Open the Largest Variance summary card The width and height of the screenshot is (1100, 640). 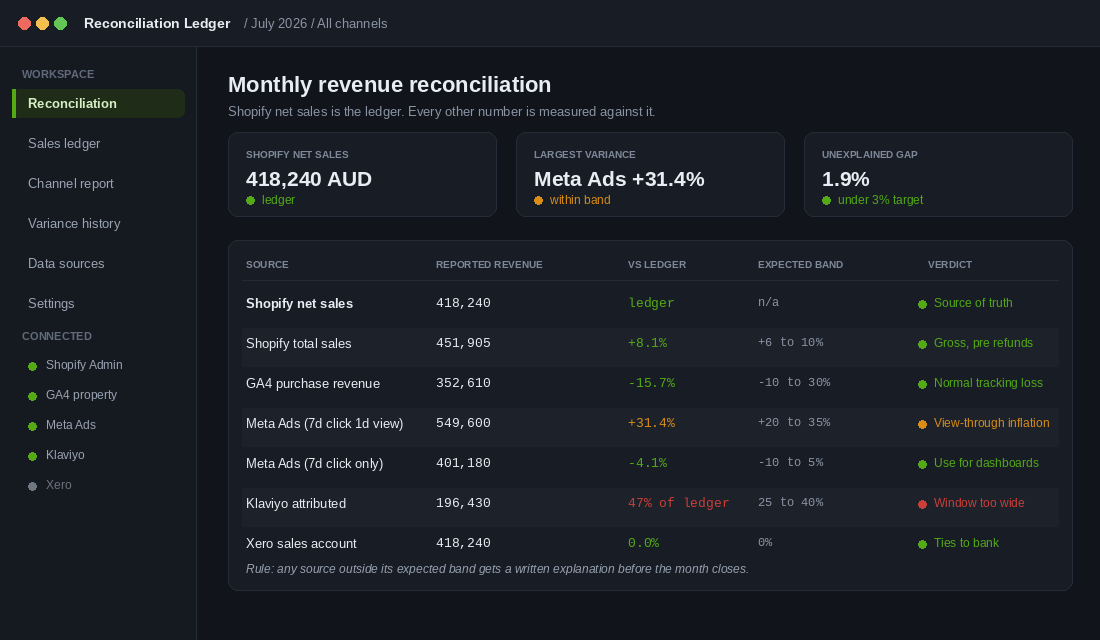pos(650,175)
